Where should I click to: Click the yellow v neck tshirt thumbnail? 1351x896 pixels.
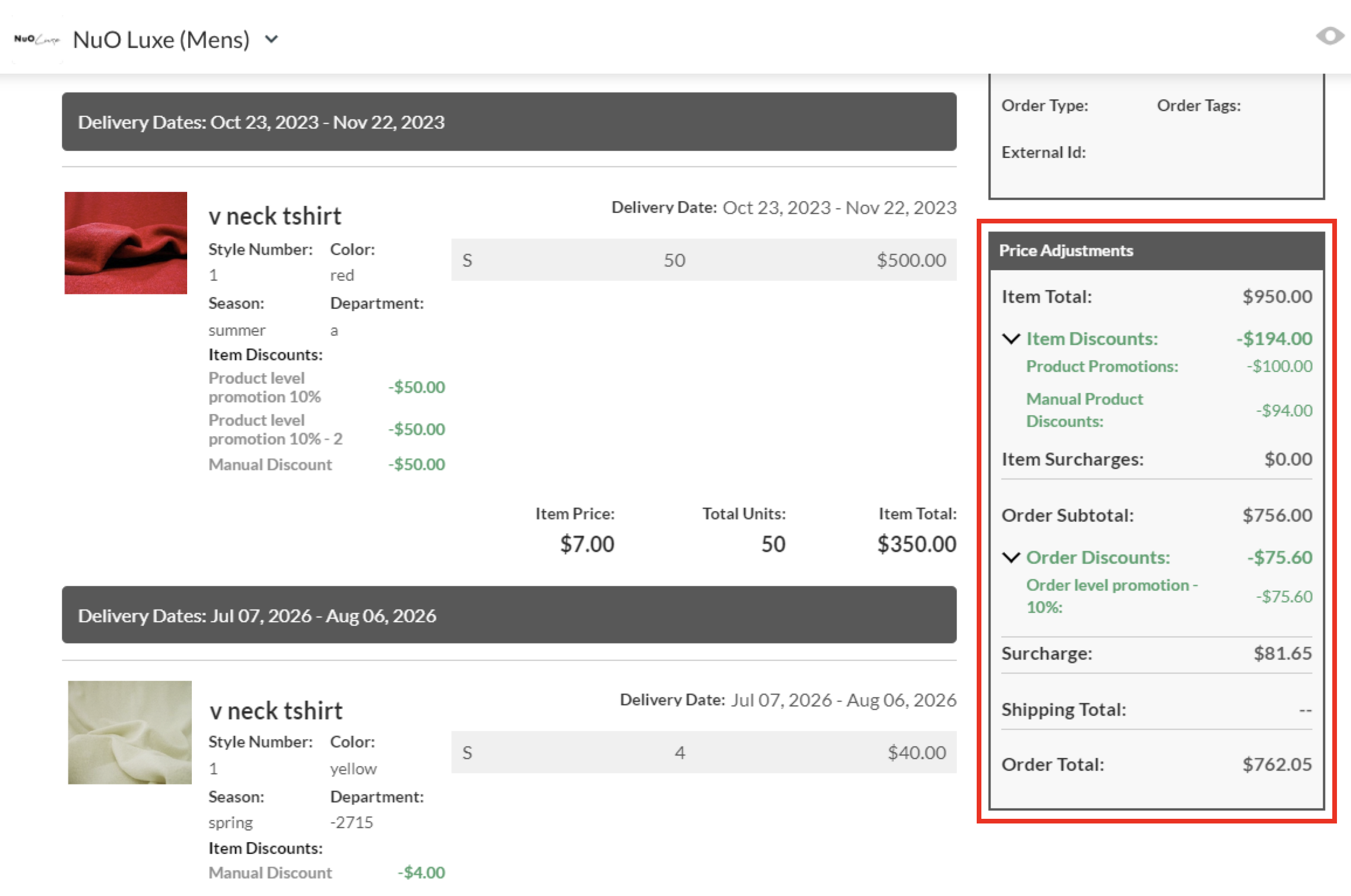tap(130, 732)
